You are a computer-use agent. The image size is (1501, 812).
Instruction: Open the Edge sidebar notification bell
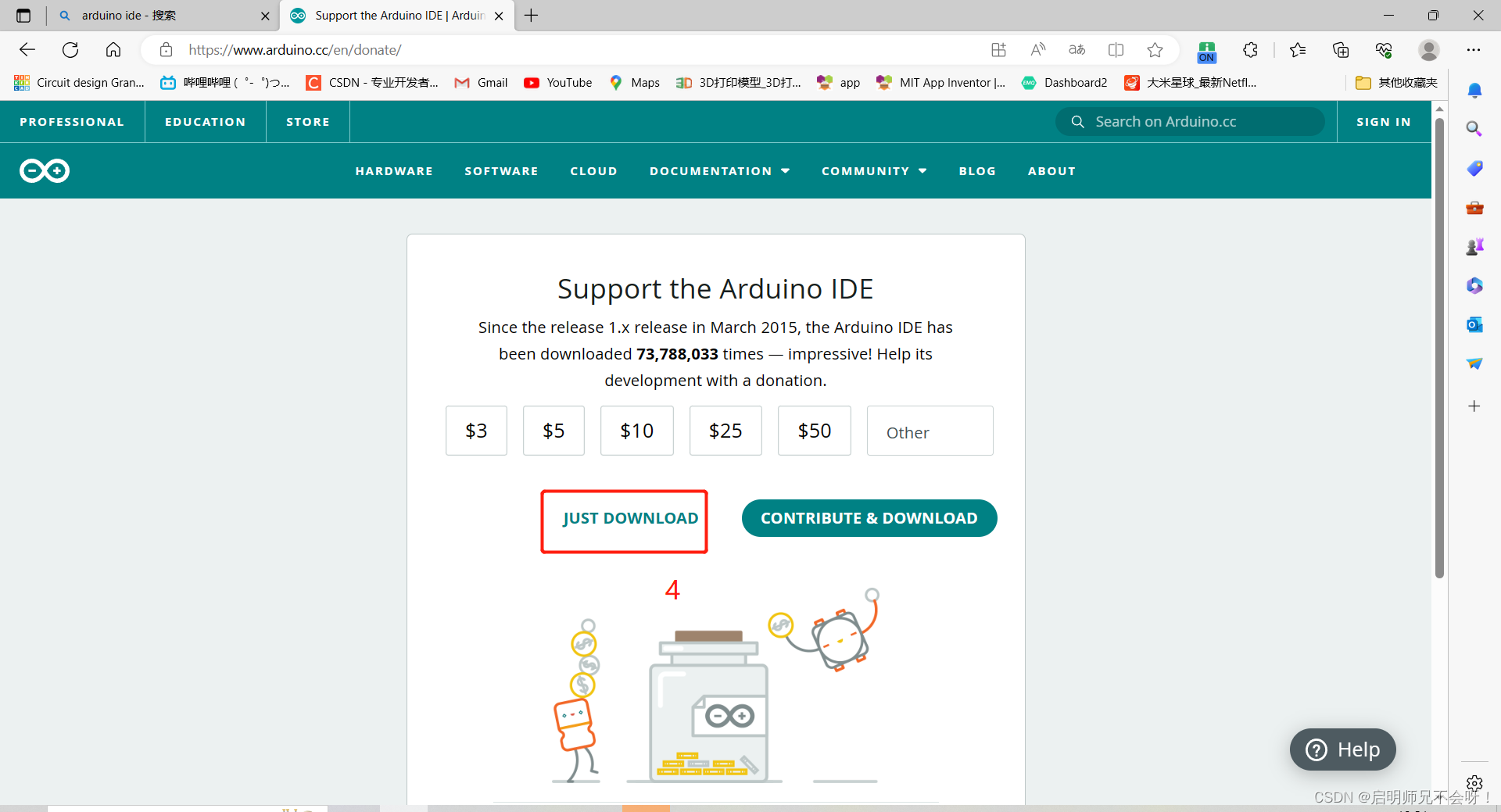click(x=1474, y=91)
